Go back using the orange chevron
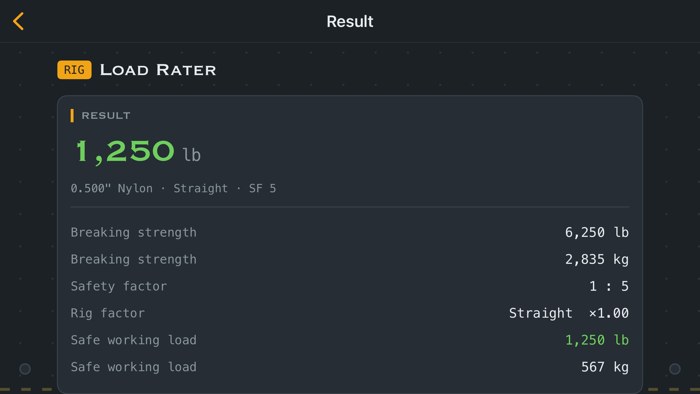The image size is (700, 394). click(x=18, y=21)
